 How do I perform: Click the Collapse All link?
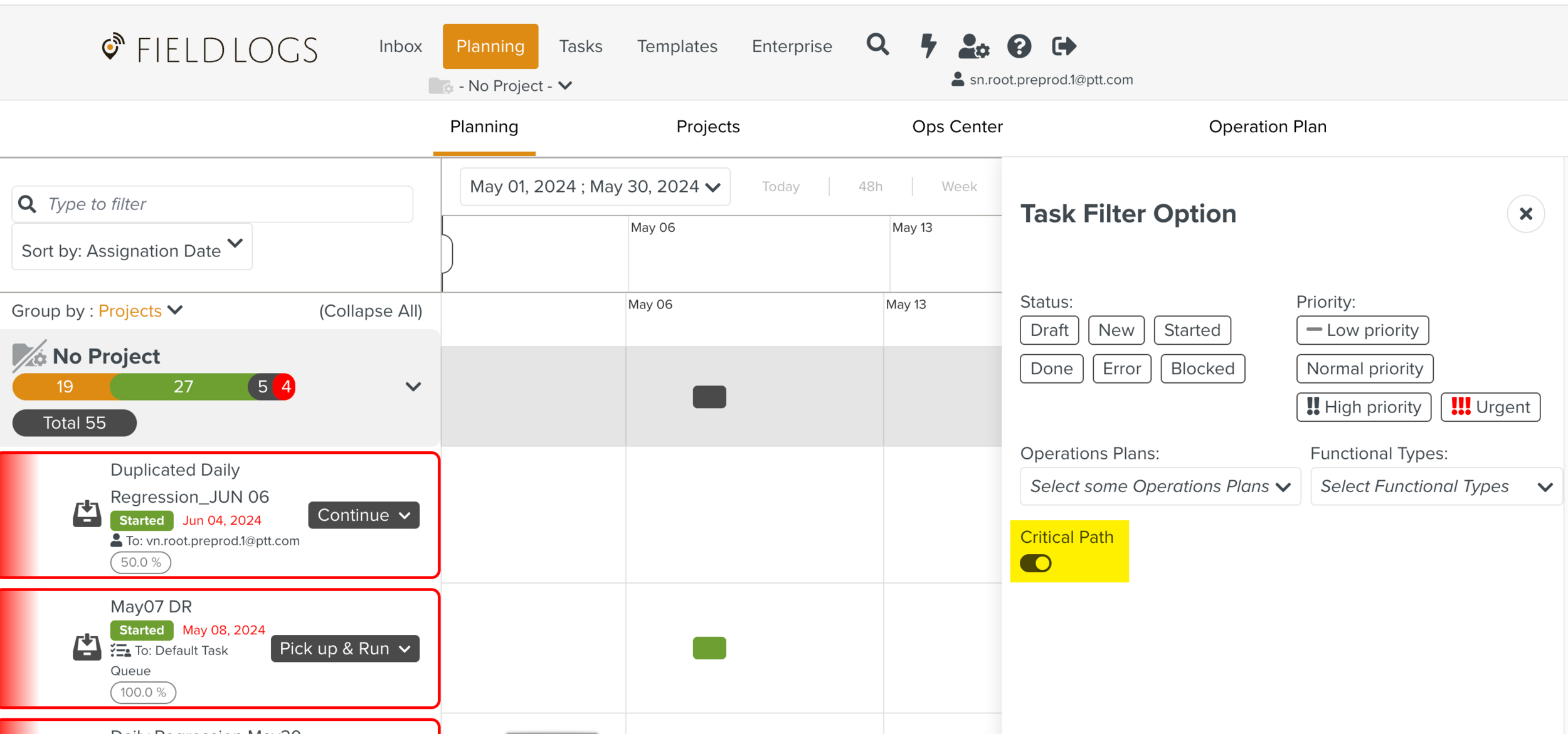pos(370,311)
